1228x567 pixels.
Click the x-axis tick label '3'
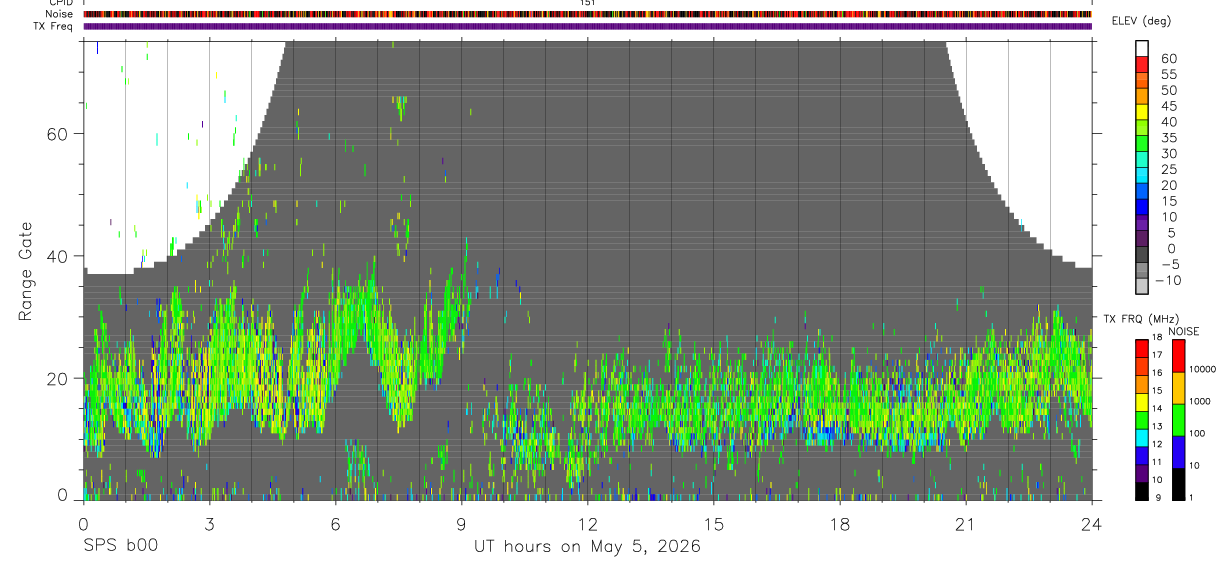pyautogui.click(x=209, y=523)
